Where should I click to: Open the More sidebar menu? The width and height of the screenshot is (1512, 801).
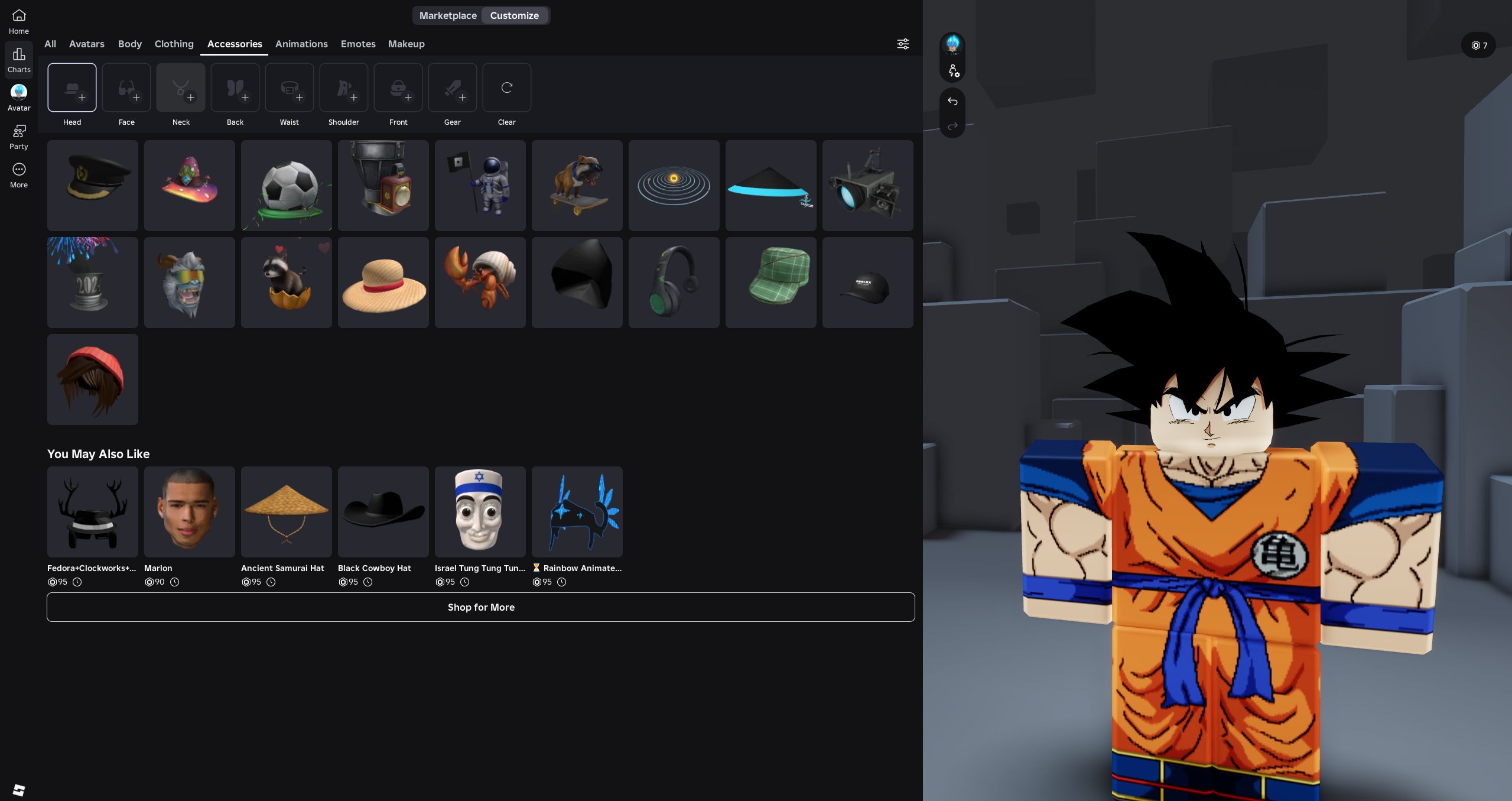click(19, 175)
